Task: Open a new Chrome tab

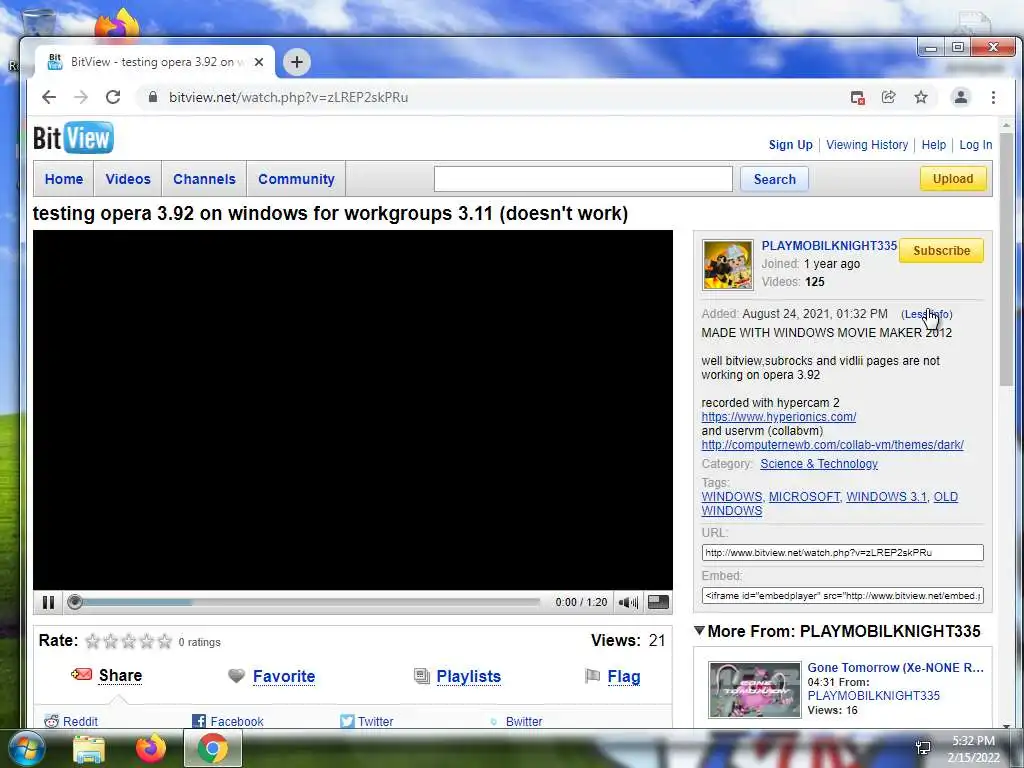Action: [x=296, y=62]
